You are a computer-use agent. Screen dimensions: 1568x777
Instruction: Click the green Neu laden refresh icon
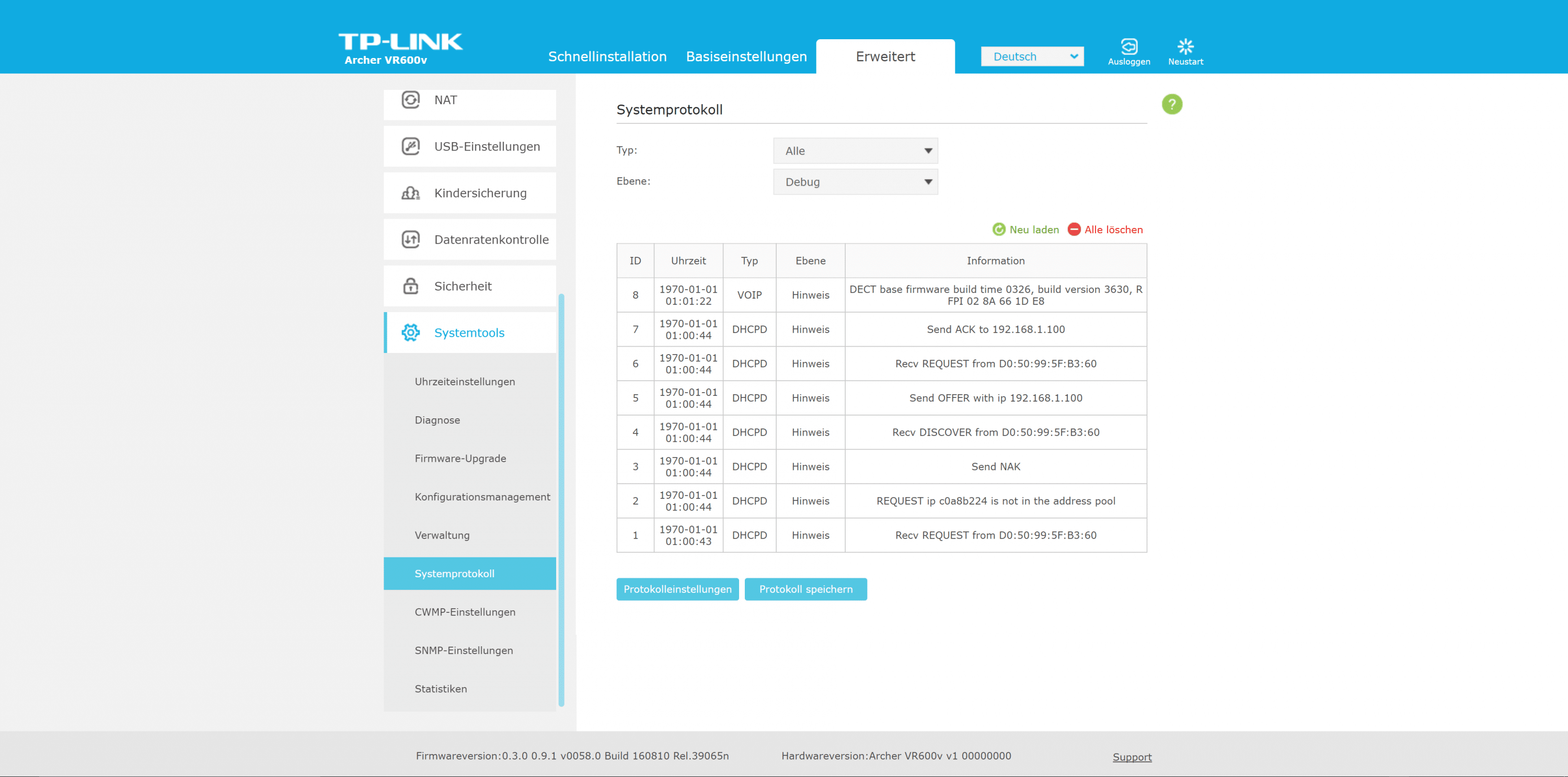pyautogui.click(x=998, y=230)
